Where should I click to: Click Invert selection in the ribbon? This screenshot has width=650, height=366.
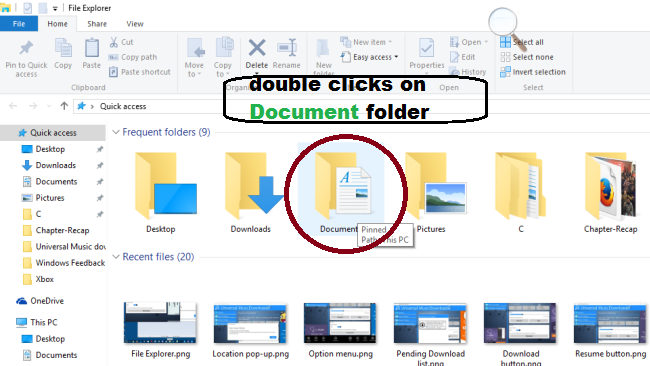(533, 72)
